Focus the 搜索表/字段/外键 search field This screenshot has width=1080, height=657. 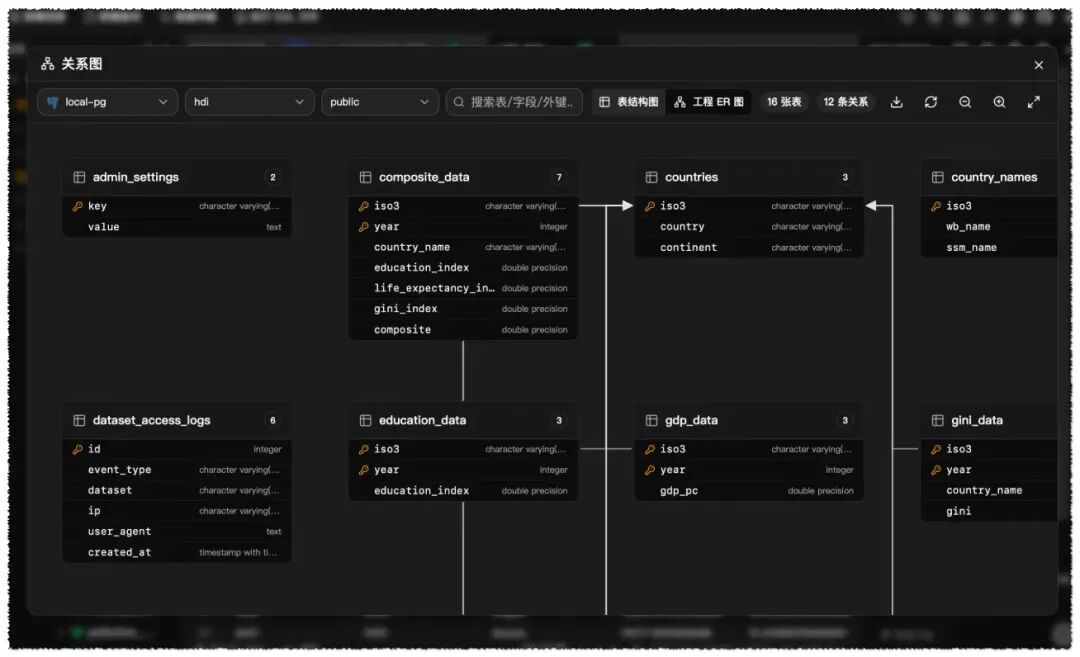pyautogui.click(x=514, y=102)
